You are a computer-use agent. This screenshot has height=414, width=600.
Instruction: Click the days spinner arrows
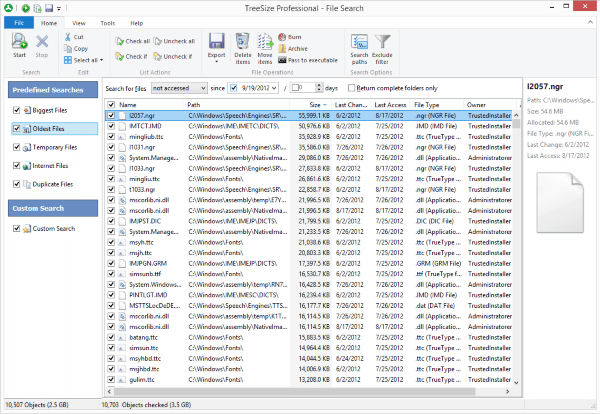[x=319, y=88]
